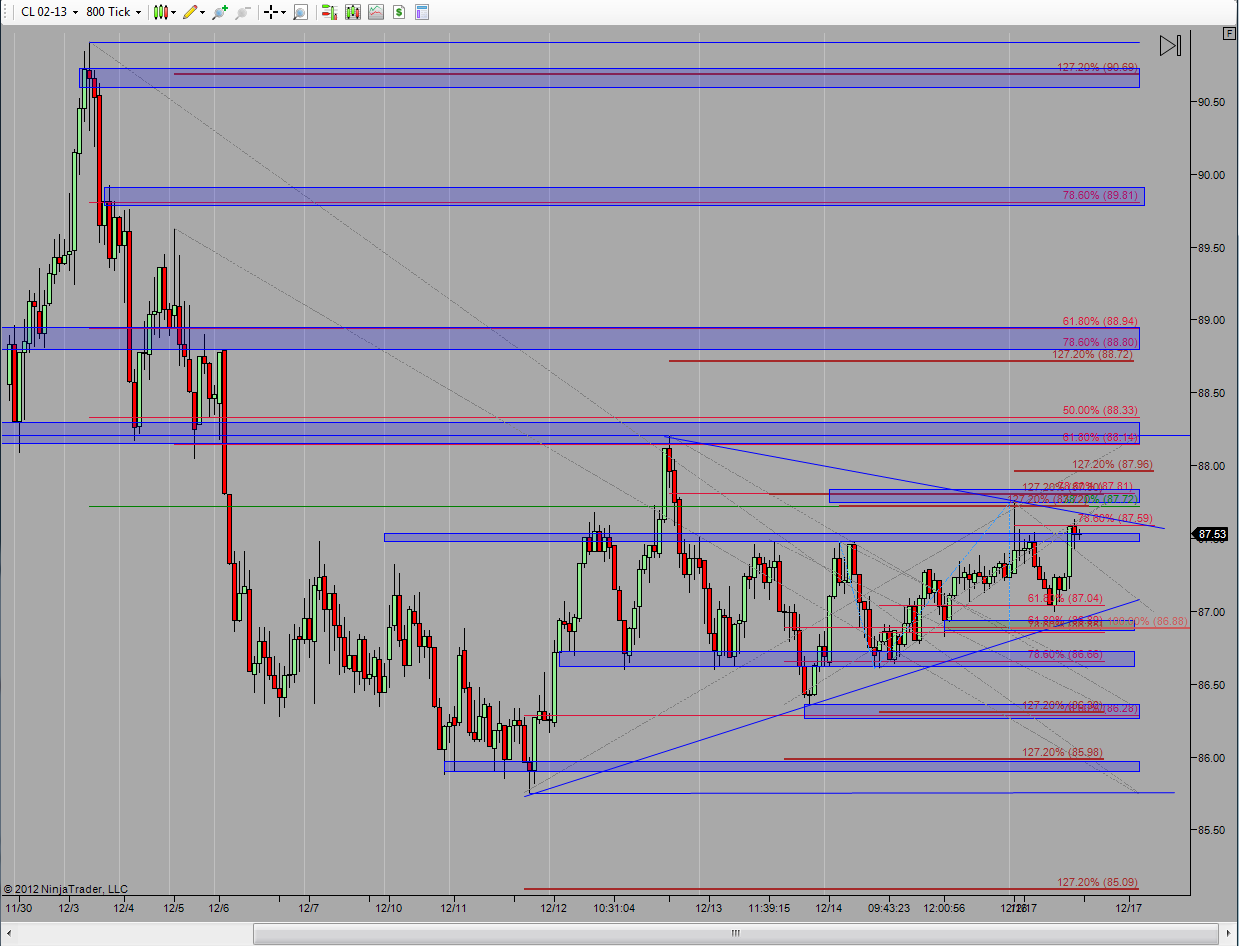Expand the drawing tools dropdown arrow
Screen dimensions: 1239x946
pyautogui.click(x=202, y=13)
